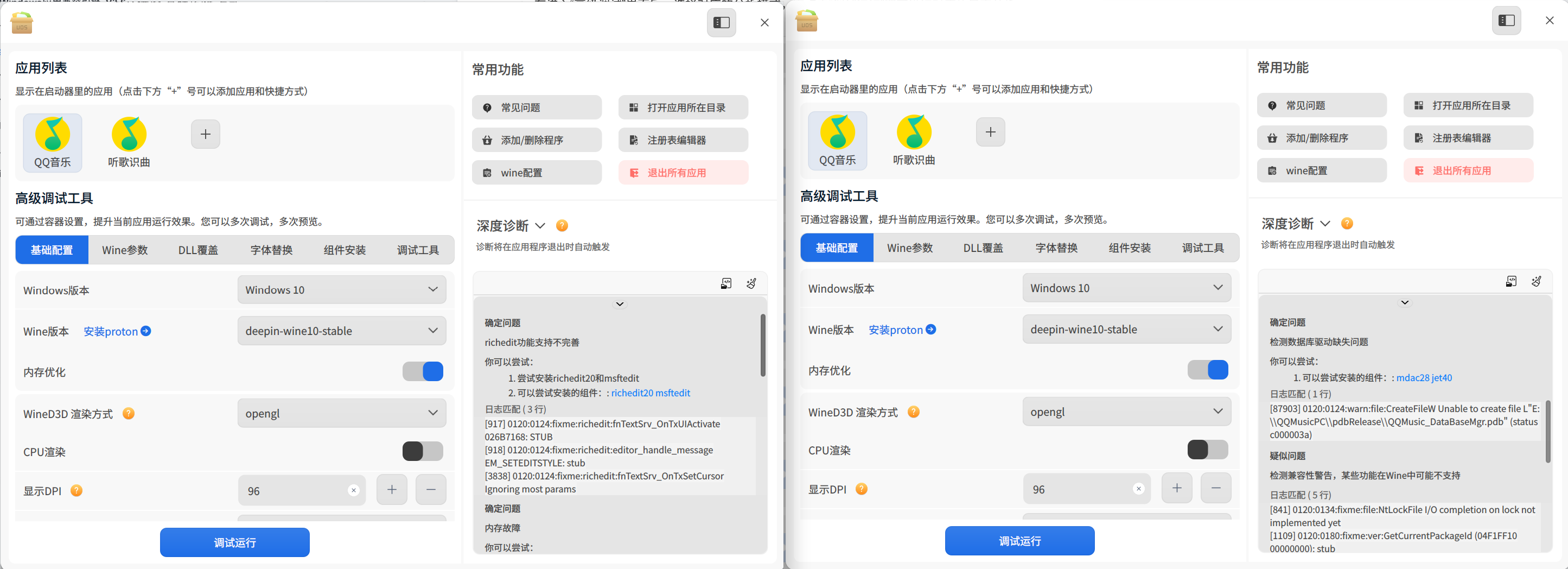Switch to 组件安装 tab in left window
1568x569 pixels.
pos(345,250)
